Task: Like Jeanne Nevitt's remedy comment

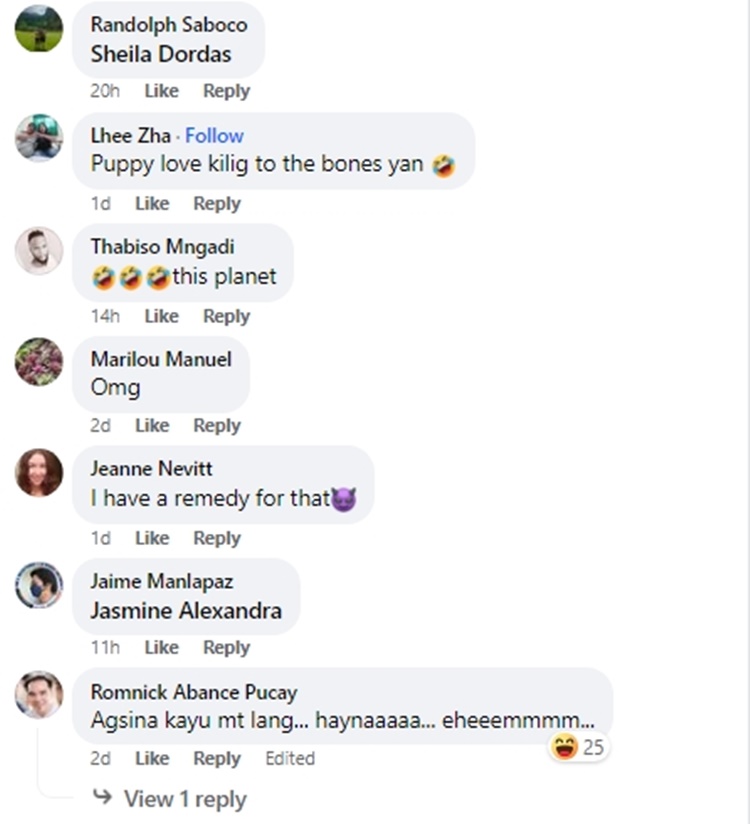Action: coord(152,538)
